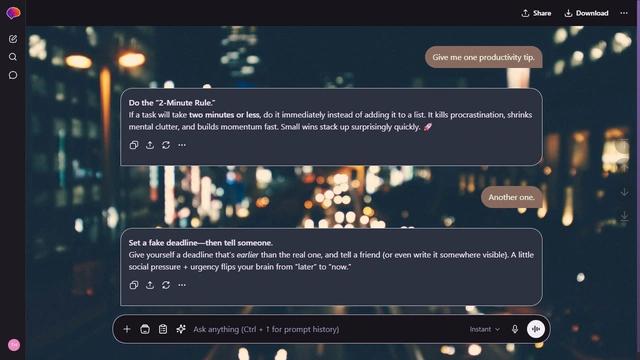Open the top-right more options menu
The image size is (640, 360).
click(624, 13)
